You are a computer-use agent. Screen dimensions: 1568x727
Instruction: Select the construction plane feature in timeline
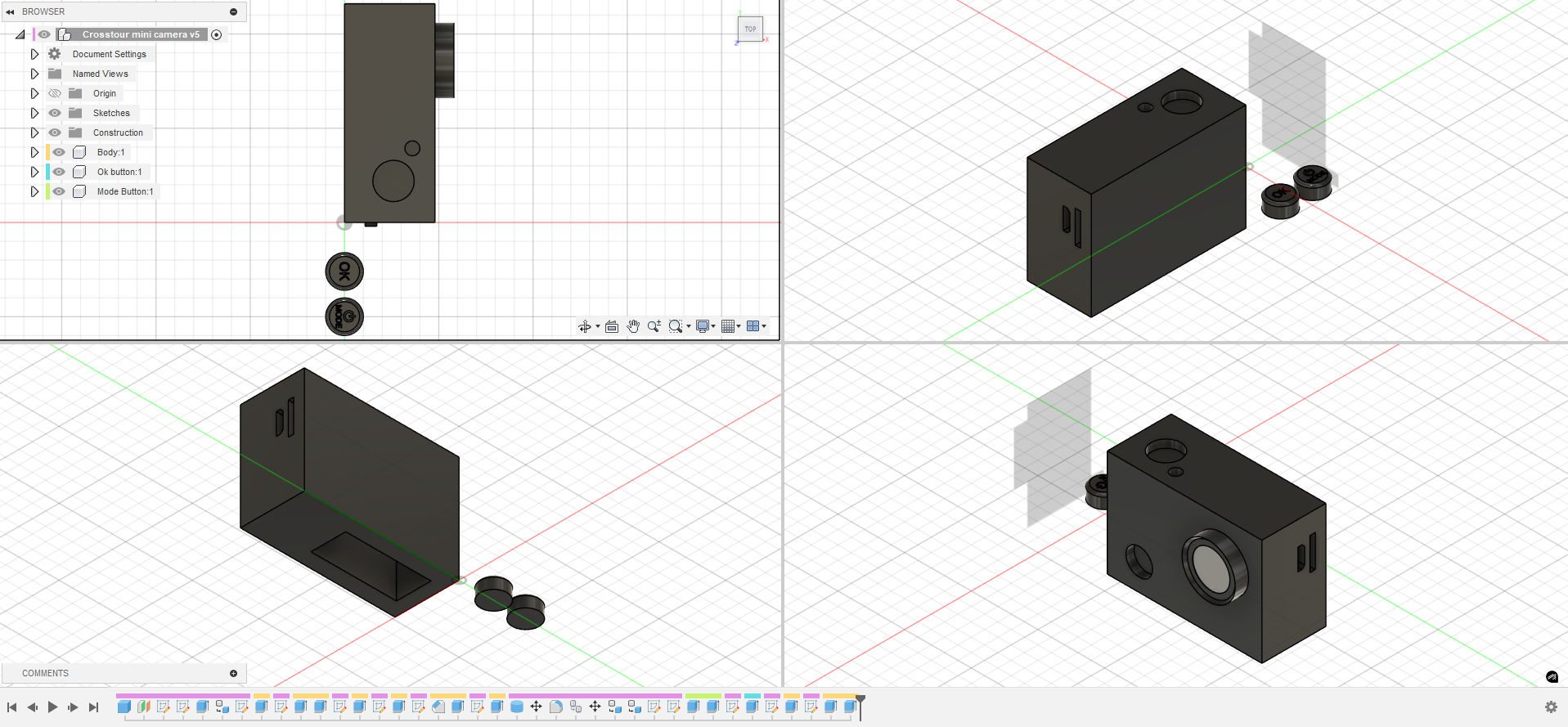pos(144,707)
